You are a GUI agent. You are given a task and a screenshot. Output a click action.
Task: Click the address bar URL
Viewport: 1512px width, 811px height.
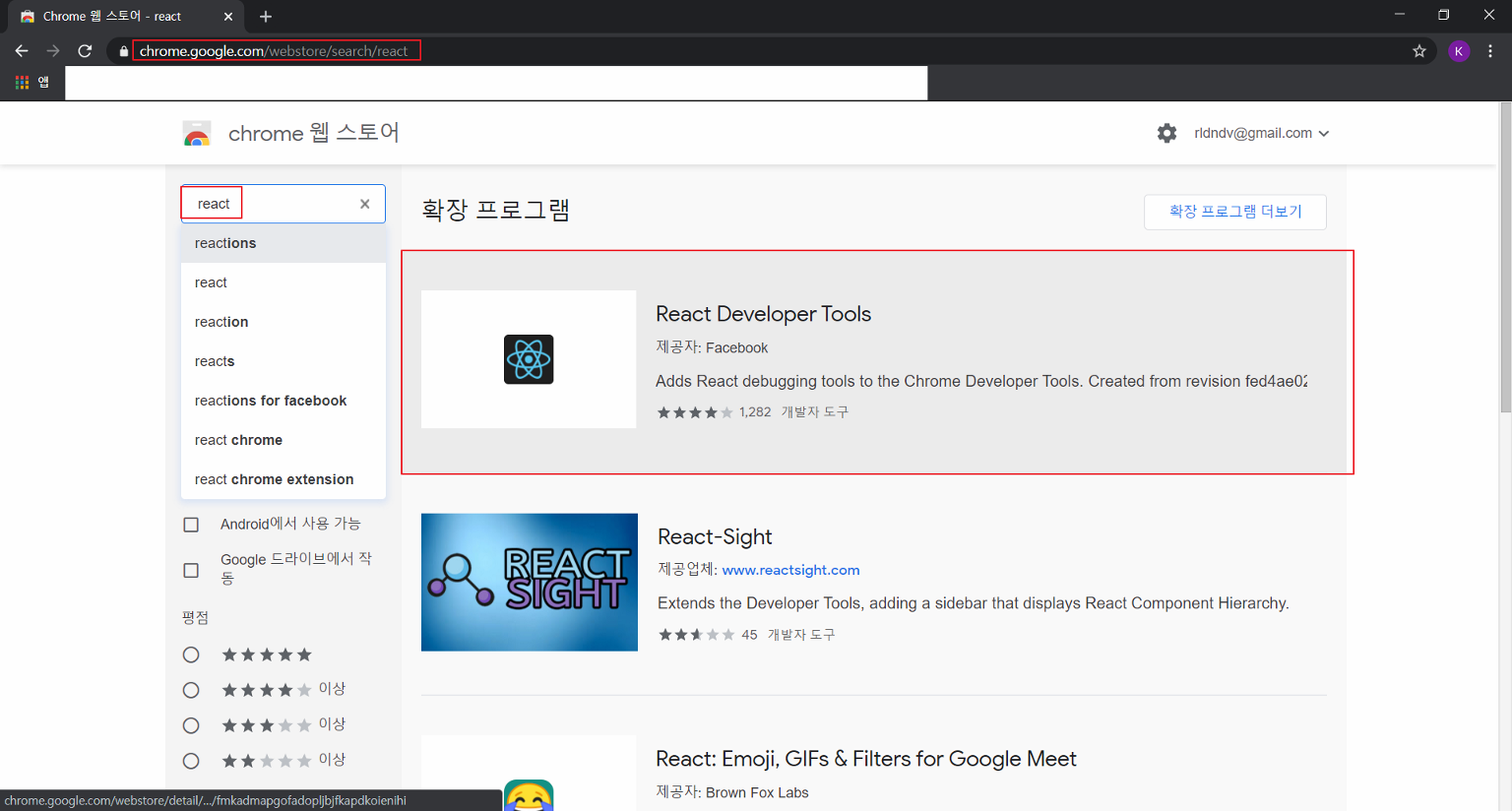pyautogui.click(x=274, y=51)
